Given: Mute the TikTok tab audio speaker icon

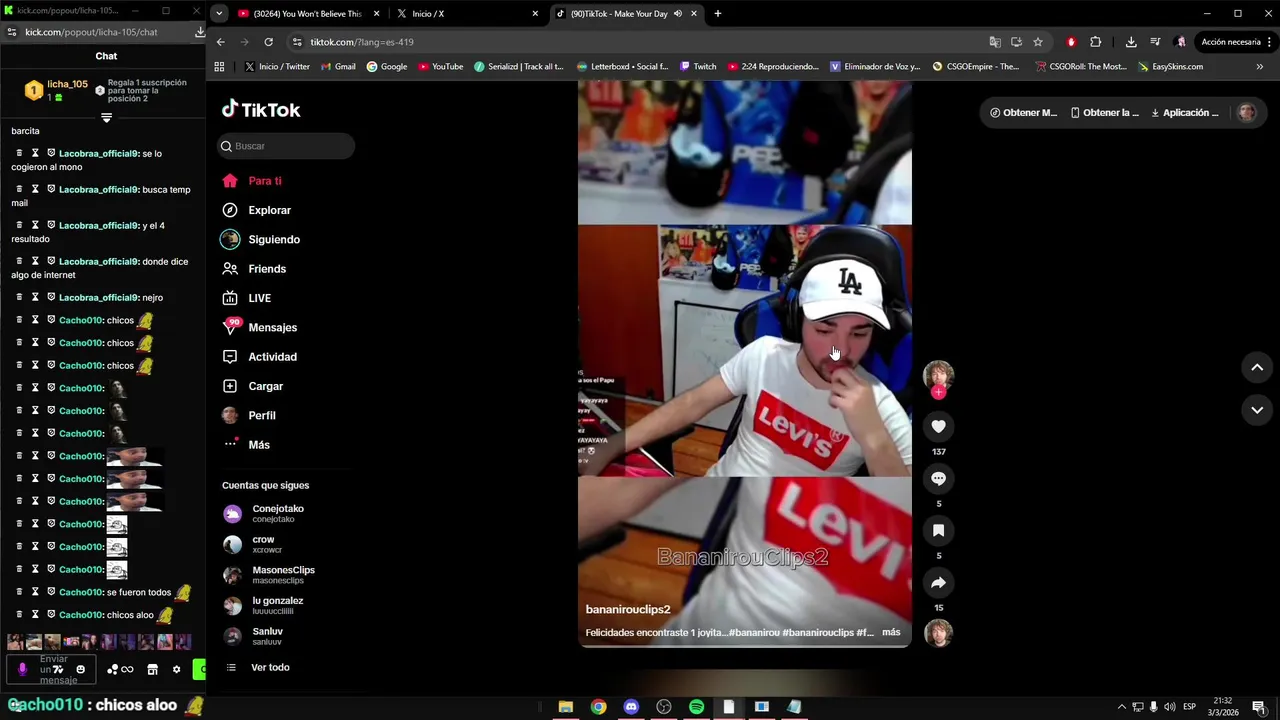Looking at the screenshot, I should 678,14.
